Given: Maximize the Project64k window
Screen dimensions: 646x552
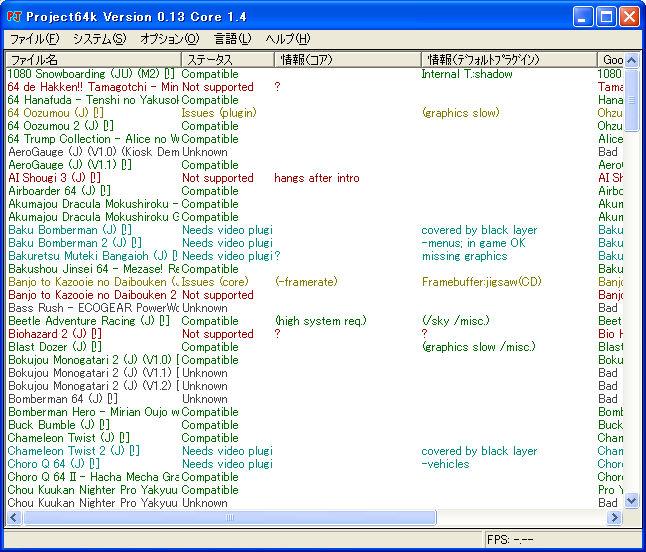Looking at the screenshot, I should click(606, 16).
